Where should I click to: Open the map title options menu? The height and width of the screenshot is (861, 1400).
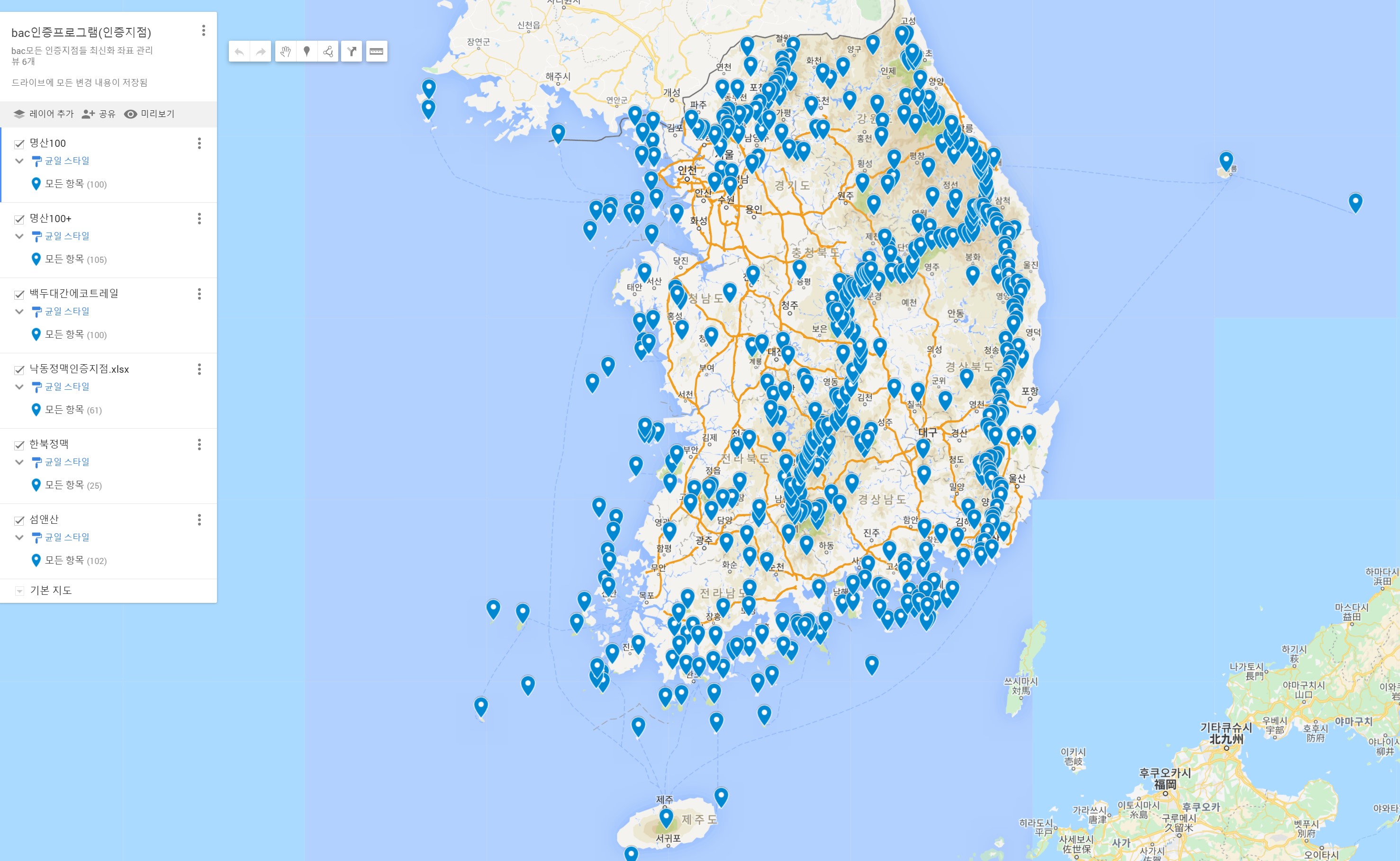point(203,31)
